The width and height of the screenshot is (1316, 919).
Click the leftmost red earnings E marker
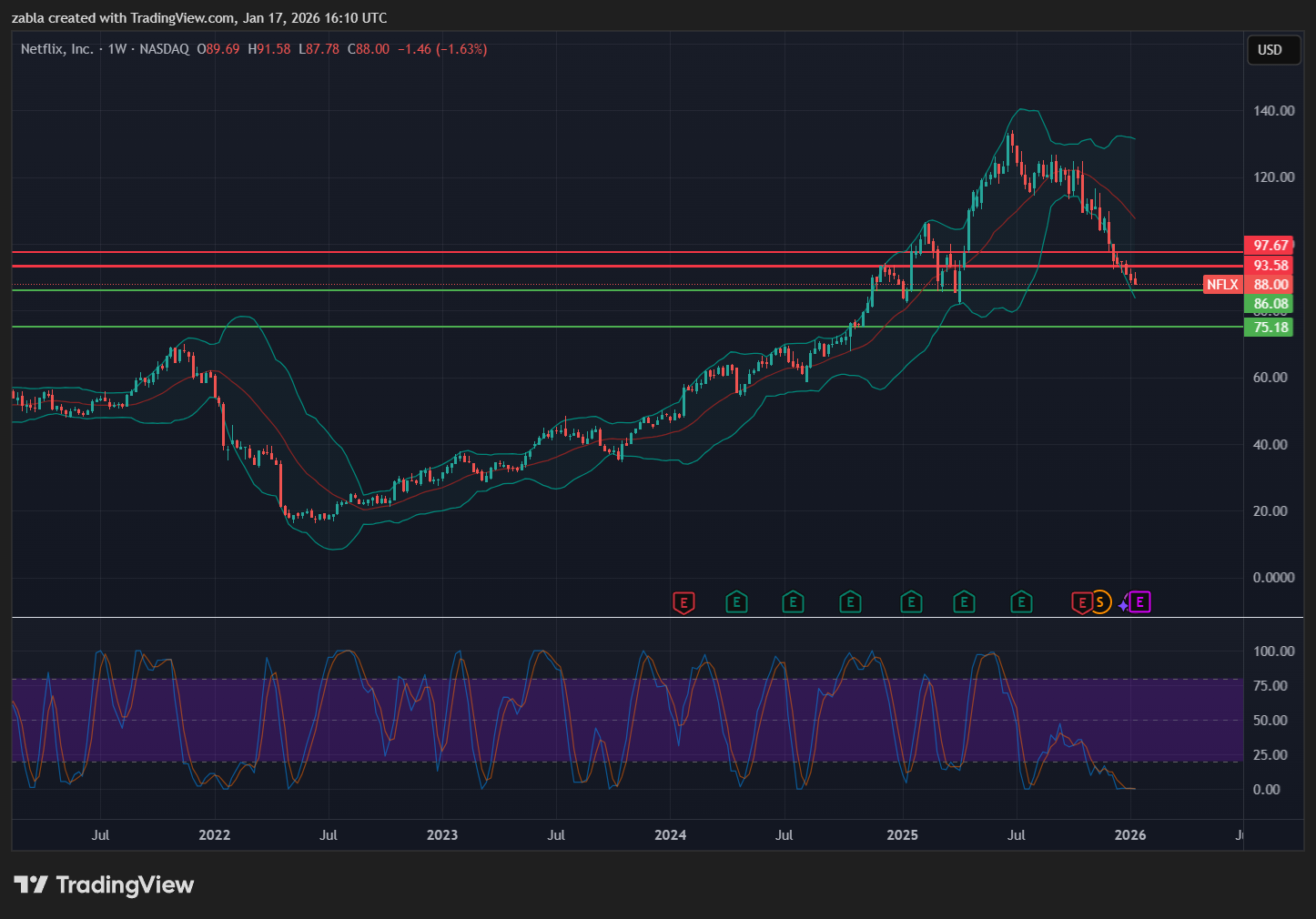click(683, 602)
